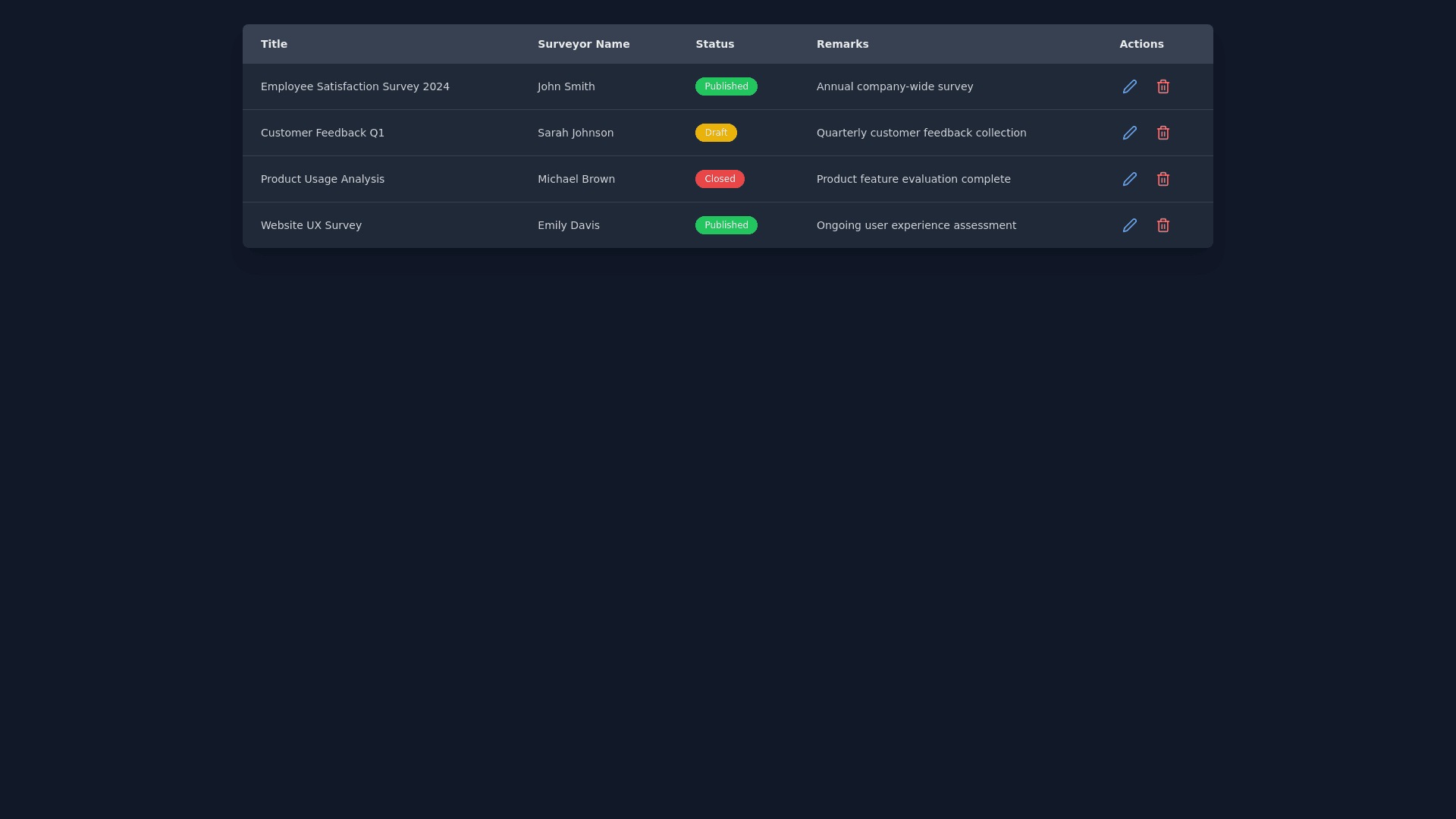Click the Status column header
This screenshot has width=1456, height=819.
[714, 44]
